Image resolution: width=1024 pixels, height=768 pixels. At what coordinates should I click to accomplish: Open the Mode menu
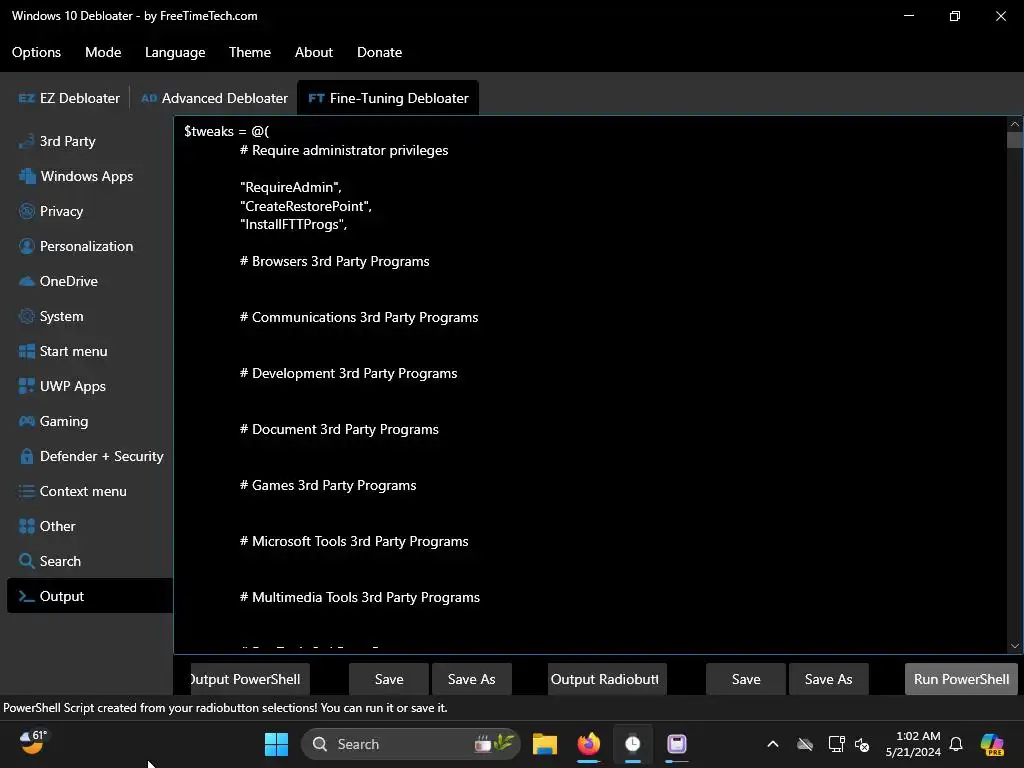103,52
